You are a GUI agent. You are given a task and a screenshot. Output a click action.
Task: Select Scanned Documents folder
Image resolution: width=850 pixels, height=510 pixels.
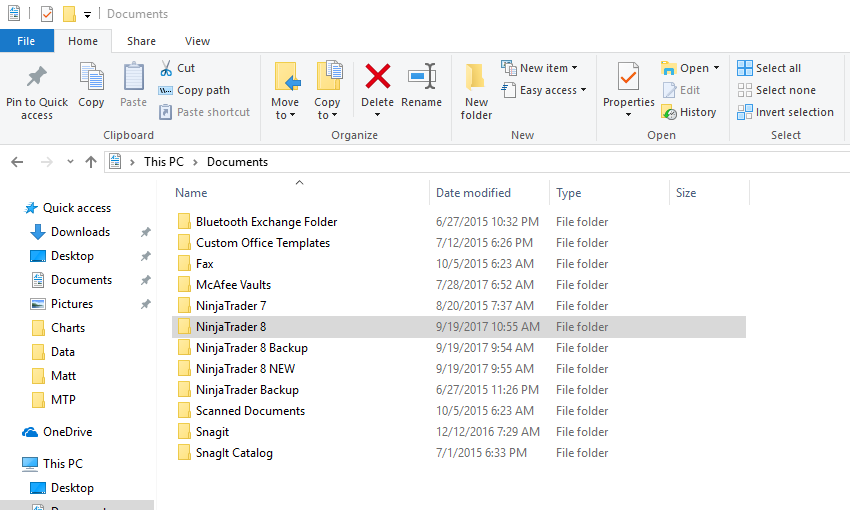coord(250,411)
